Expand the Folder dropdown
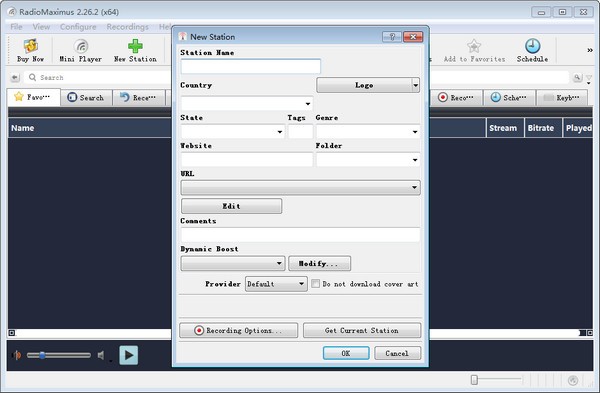The width and height of the screenshot is (600, 393). tap(415, 160)
